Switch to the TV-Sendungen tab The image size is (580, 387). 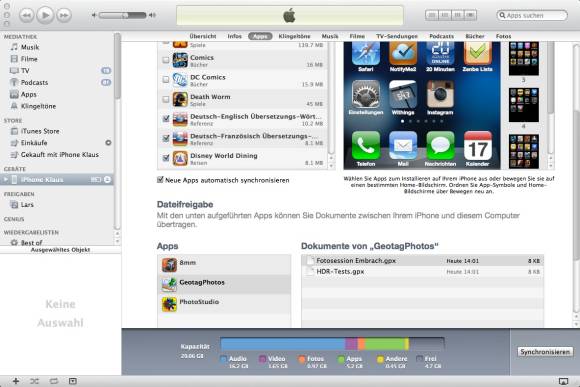[397, 36]
